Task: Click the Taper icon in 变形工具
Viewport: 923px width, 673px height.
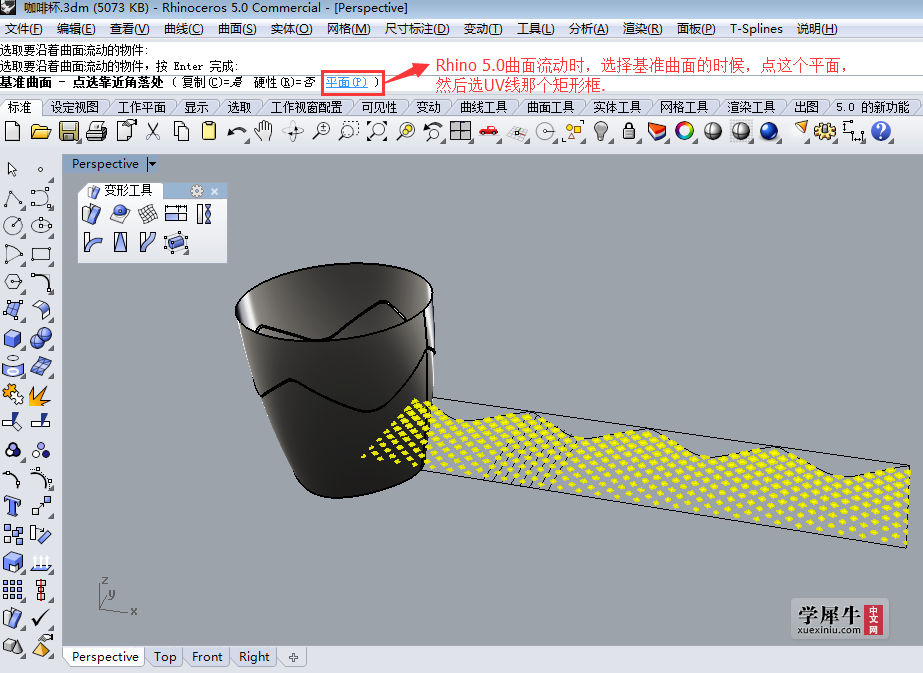Action: pyautogui.click(x=120, y=242)
